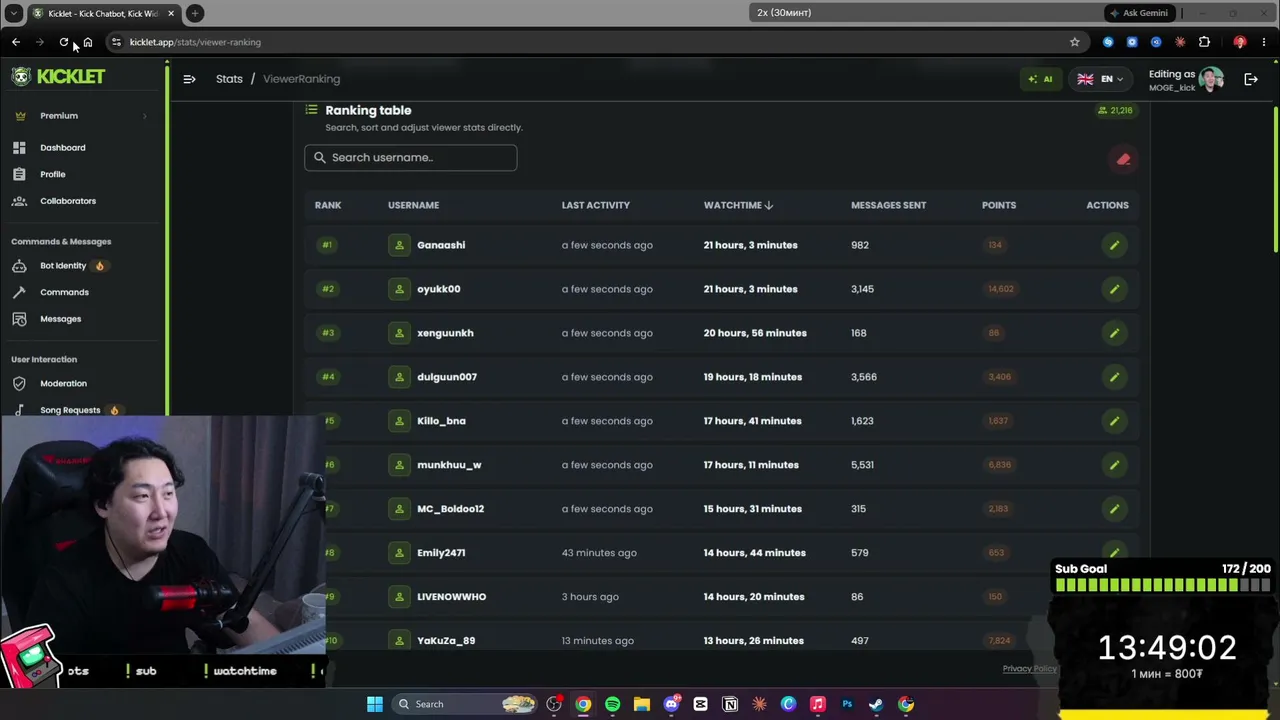This screenshot has width=1280, height=720.
Task: Sort by the Points column header
Action: (999, 205)
